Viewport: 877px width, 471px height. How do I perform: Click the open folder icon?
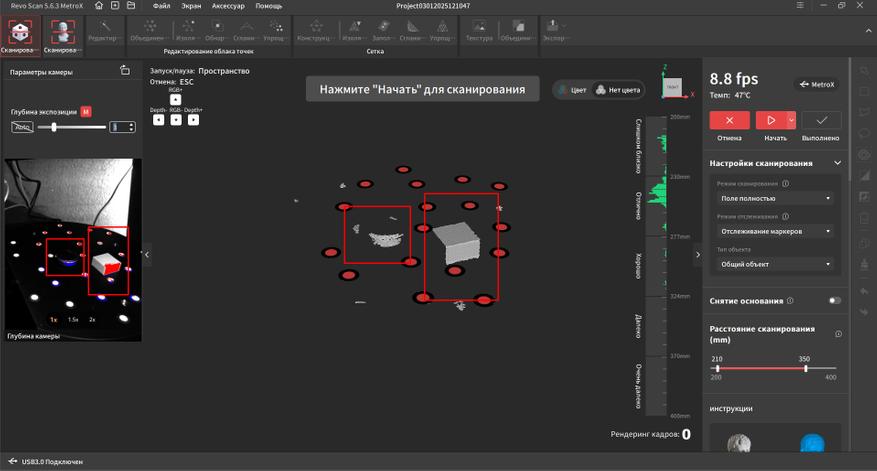133,6
